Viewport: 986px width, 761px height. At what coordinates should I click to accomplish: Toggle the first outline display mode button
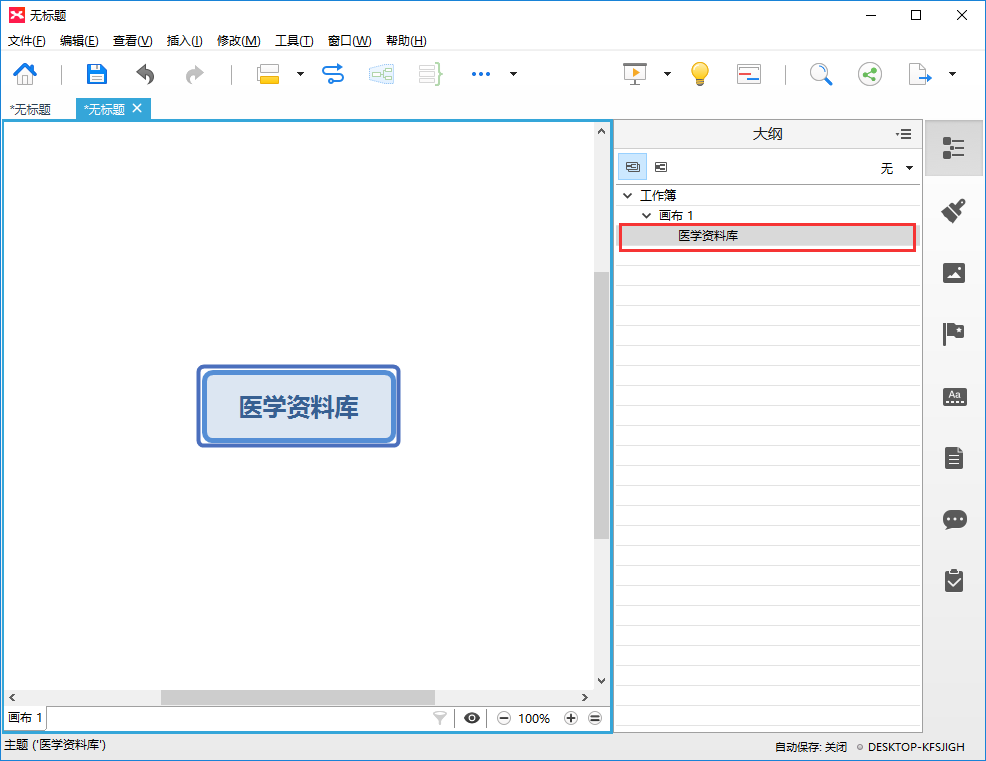(633, 167)
